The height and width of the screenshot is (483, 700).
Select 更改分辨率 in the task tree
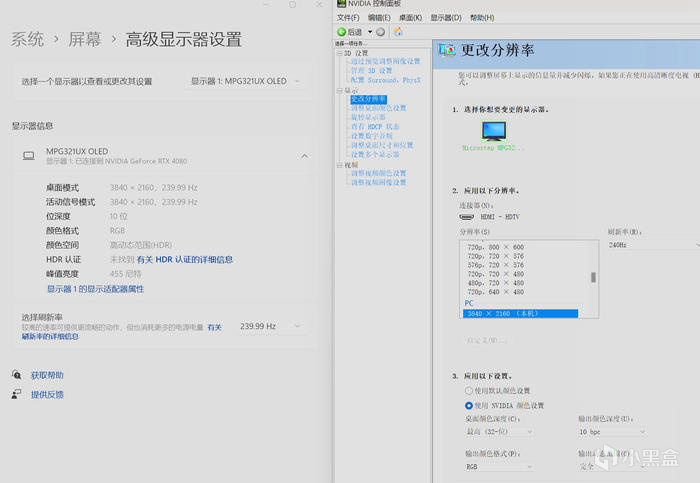(x=368, y=99)
